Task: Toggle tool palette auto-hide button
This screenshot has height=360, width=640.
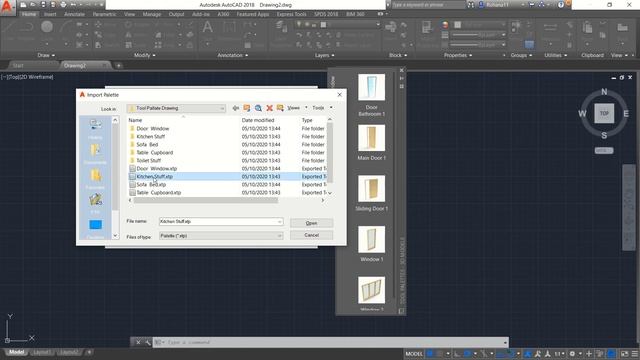Action: (402, 78)
